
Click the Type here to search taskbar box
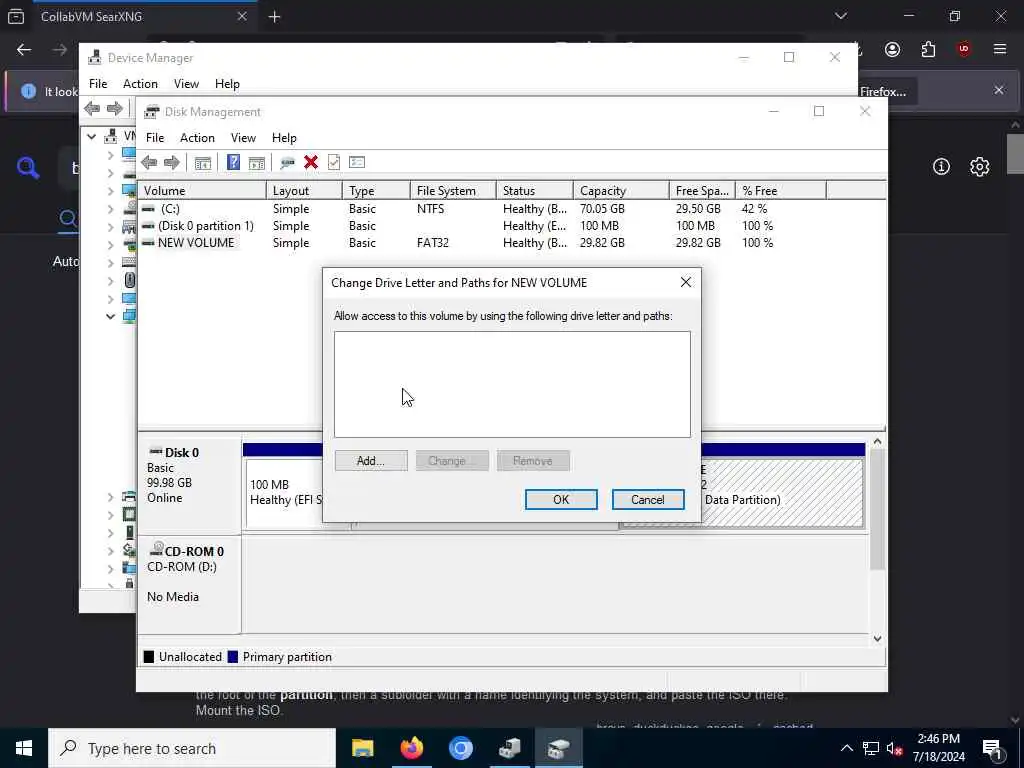tap(192, 748)
